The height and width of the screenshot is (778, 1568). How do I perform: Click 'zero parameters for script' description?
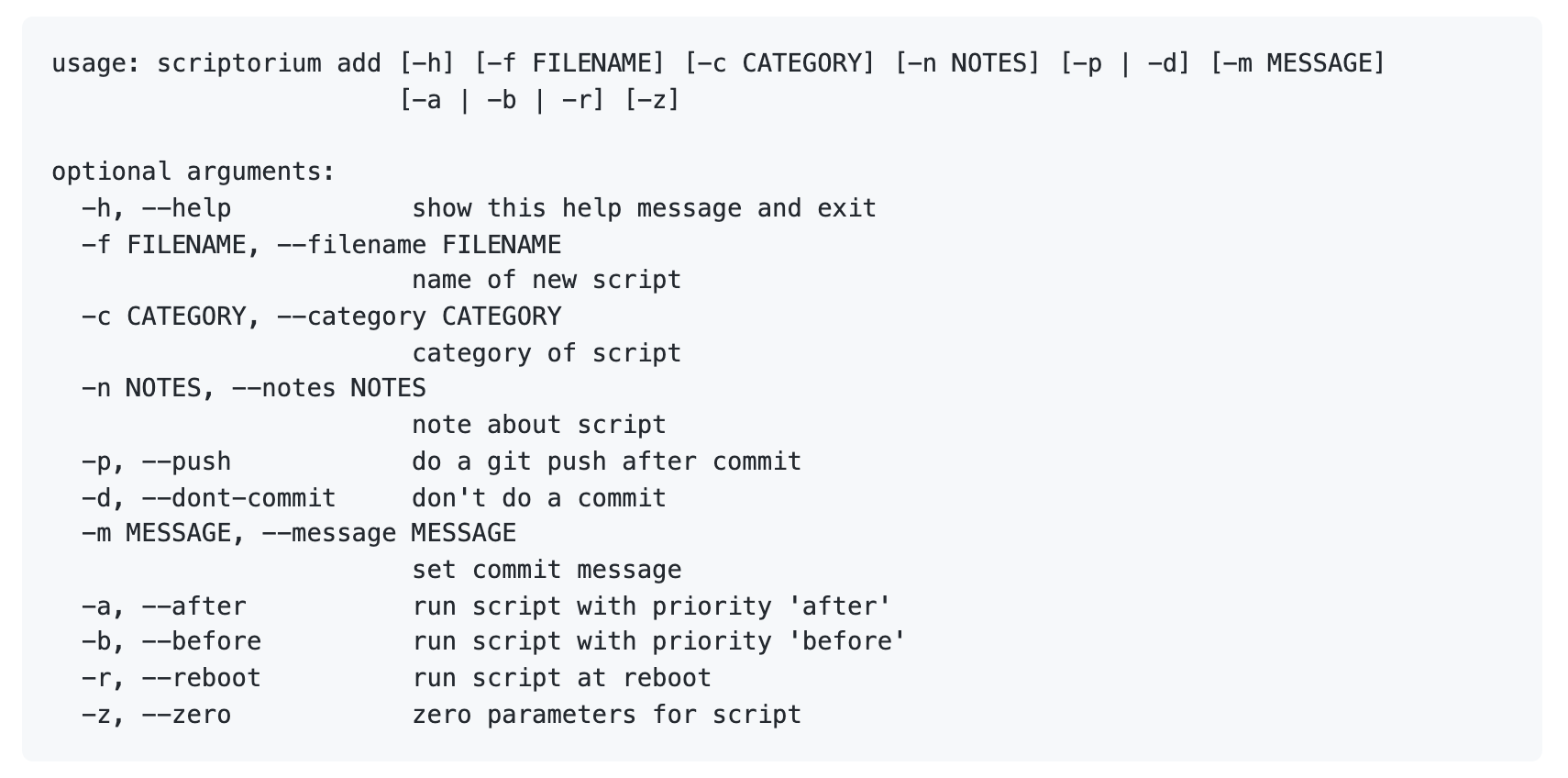click(x=607, y=715)
